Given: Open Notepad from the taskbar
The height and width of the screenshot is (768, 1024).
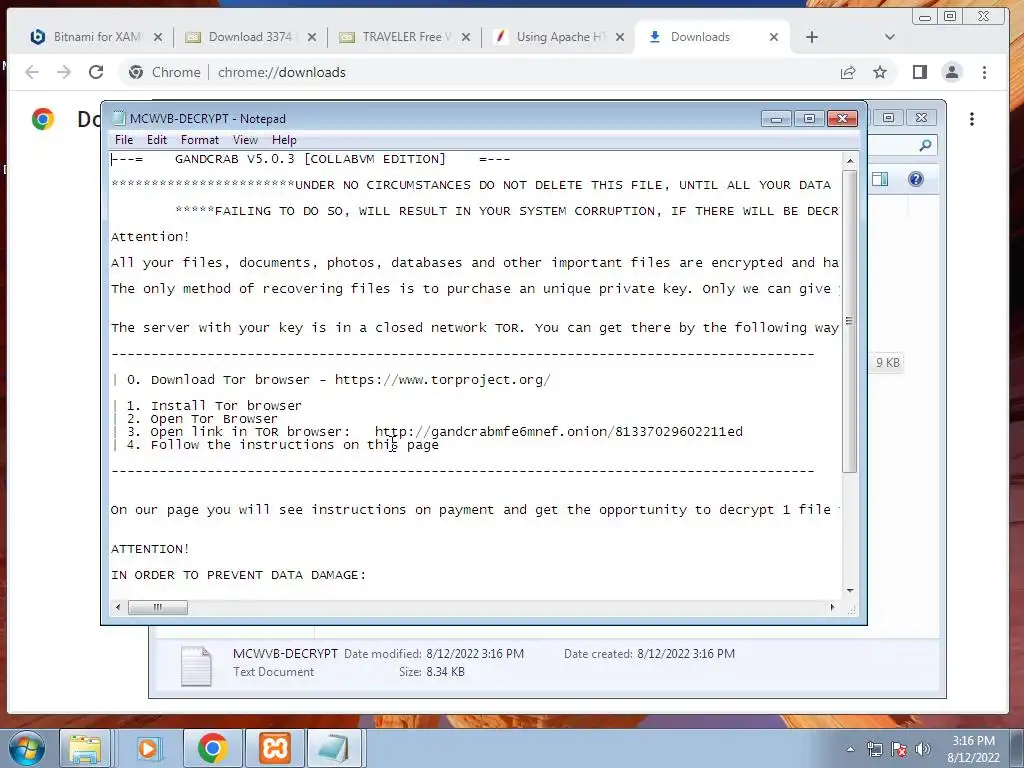Looking at the screenshot, I should (333, 748).
